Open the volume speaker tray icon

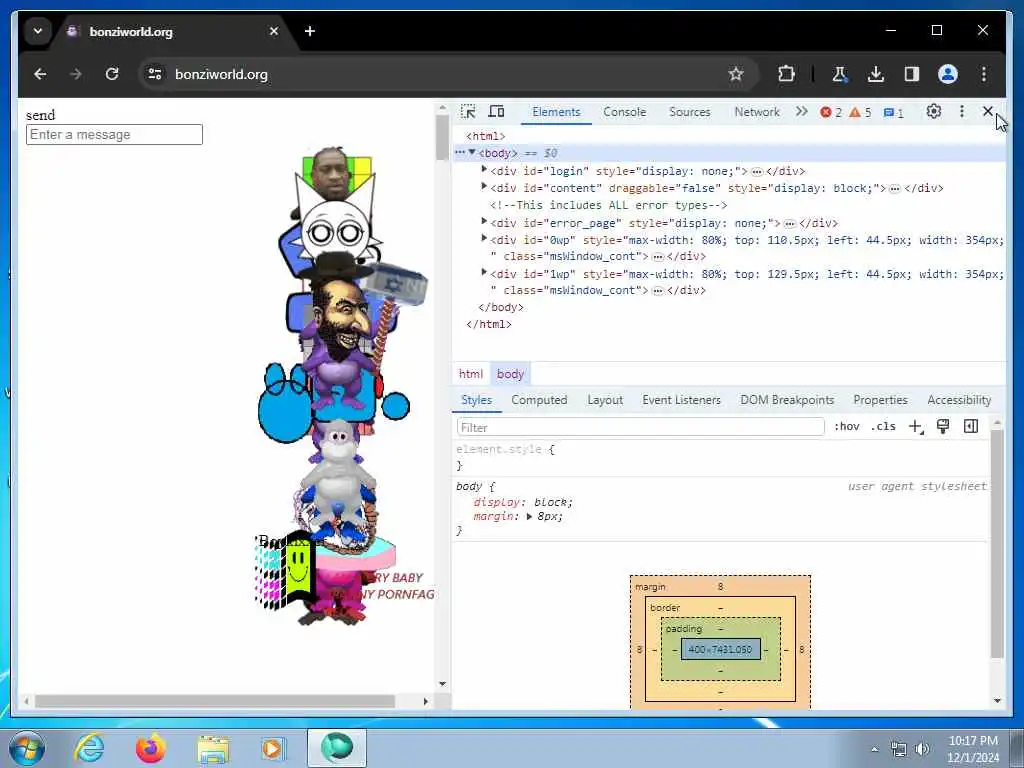pyautogui.click(x=922, y=749)
